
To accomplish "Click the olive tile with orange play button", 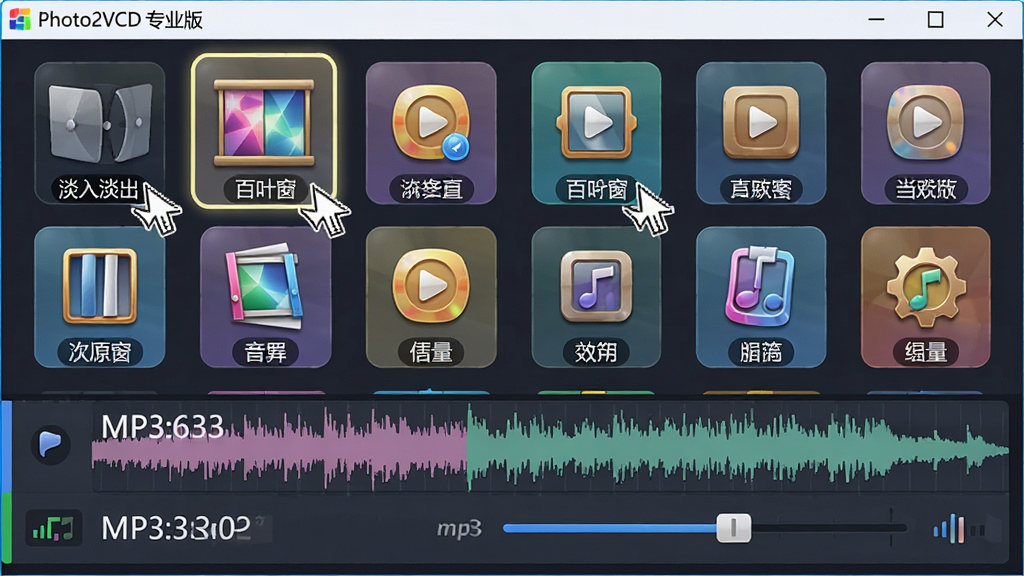I will coord(431,297).
